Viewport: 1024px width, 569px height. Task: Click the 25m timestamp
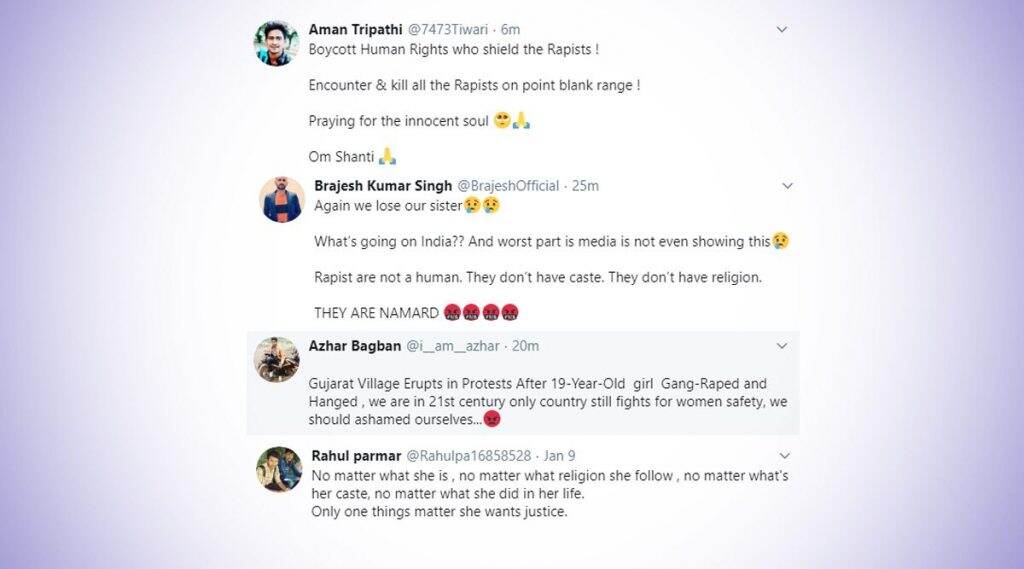pyautogui.click(x=585, y=186)
